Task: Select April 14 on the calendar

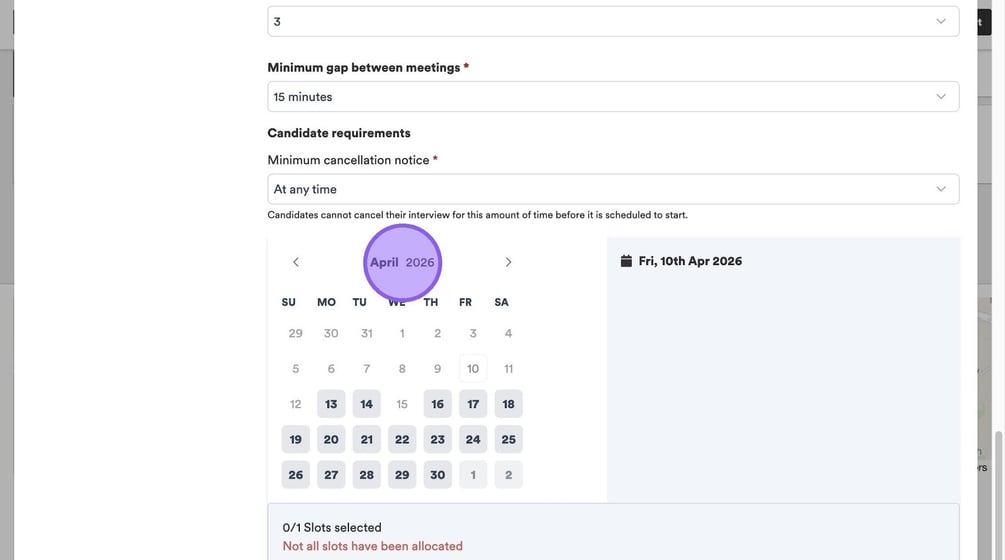Action: point(367,404)
